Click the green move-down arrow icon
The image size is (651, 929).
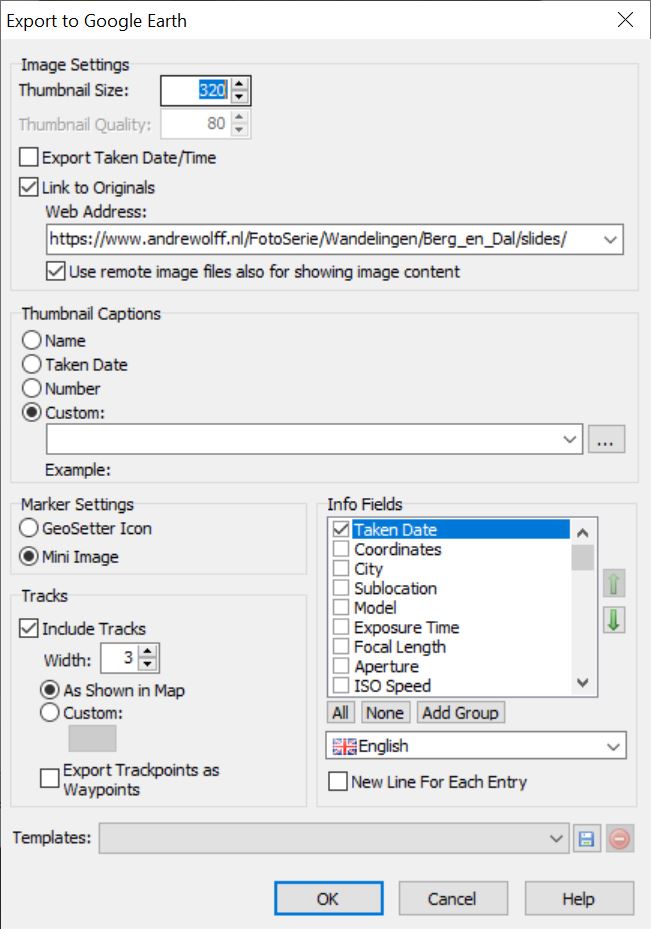[614, 620]
